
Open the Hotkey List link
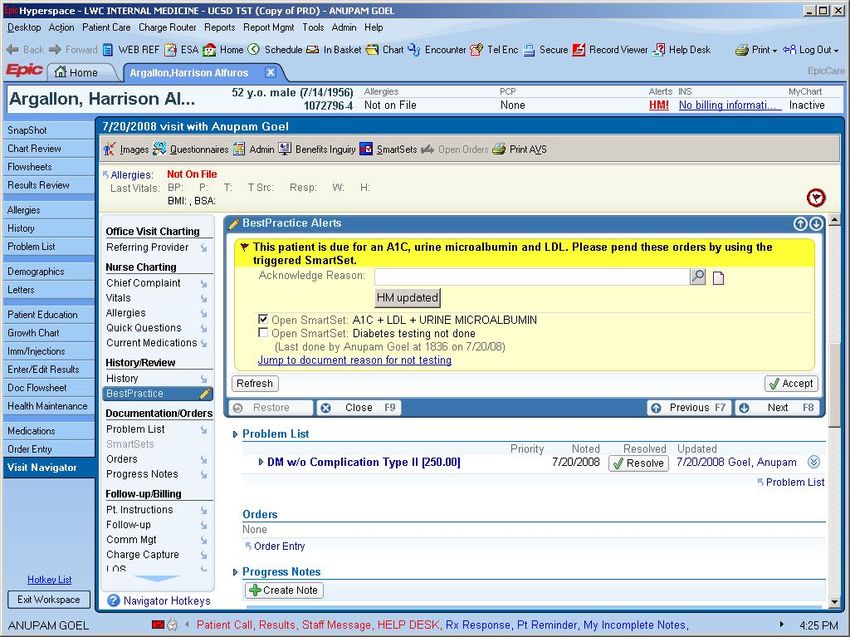pyautogui.click(x=49, y=580)
